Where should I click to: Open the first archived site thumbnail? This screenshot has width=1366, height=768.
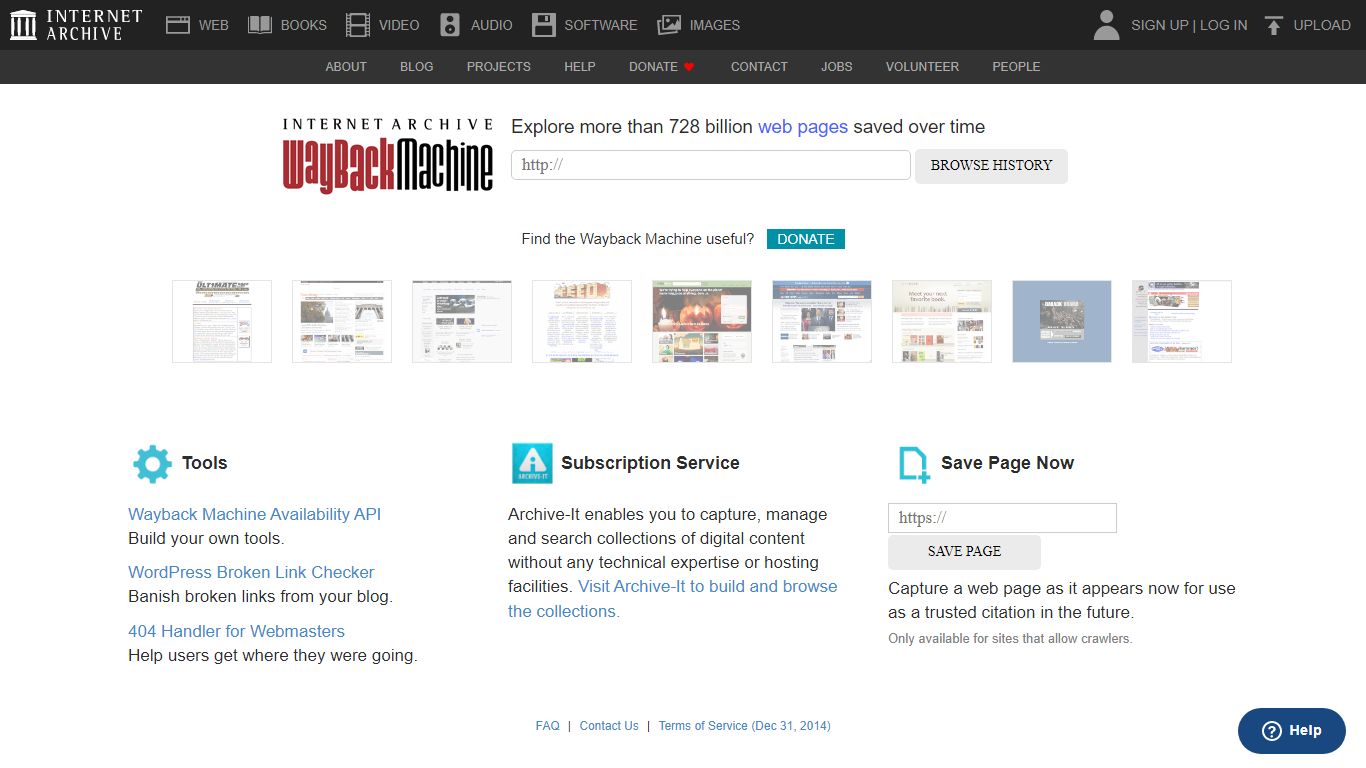tap(222, 321)
